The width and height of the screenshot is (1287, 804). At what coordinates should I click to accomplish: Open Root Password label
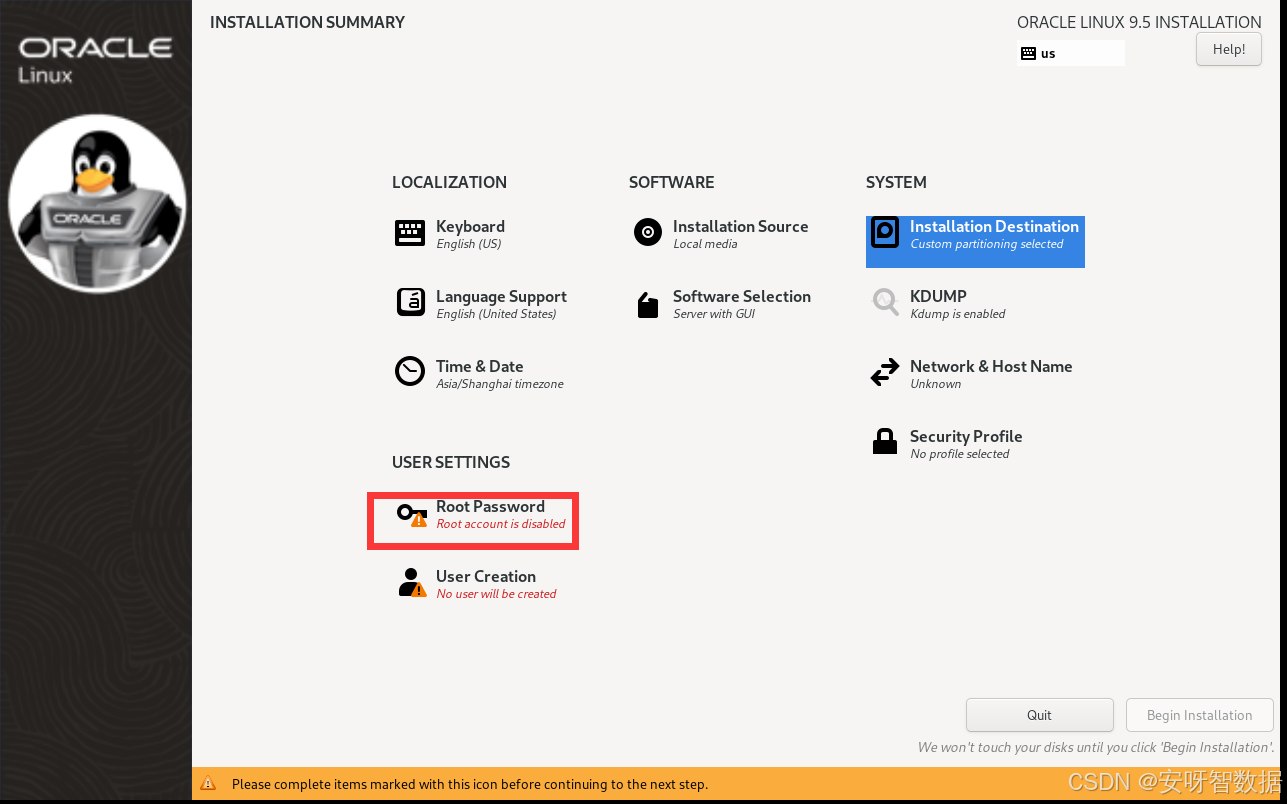coord(490,507)
